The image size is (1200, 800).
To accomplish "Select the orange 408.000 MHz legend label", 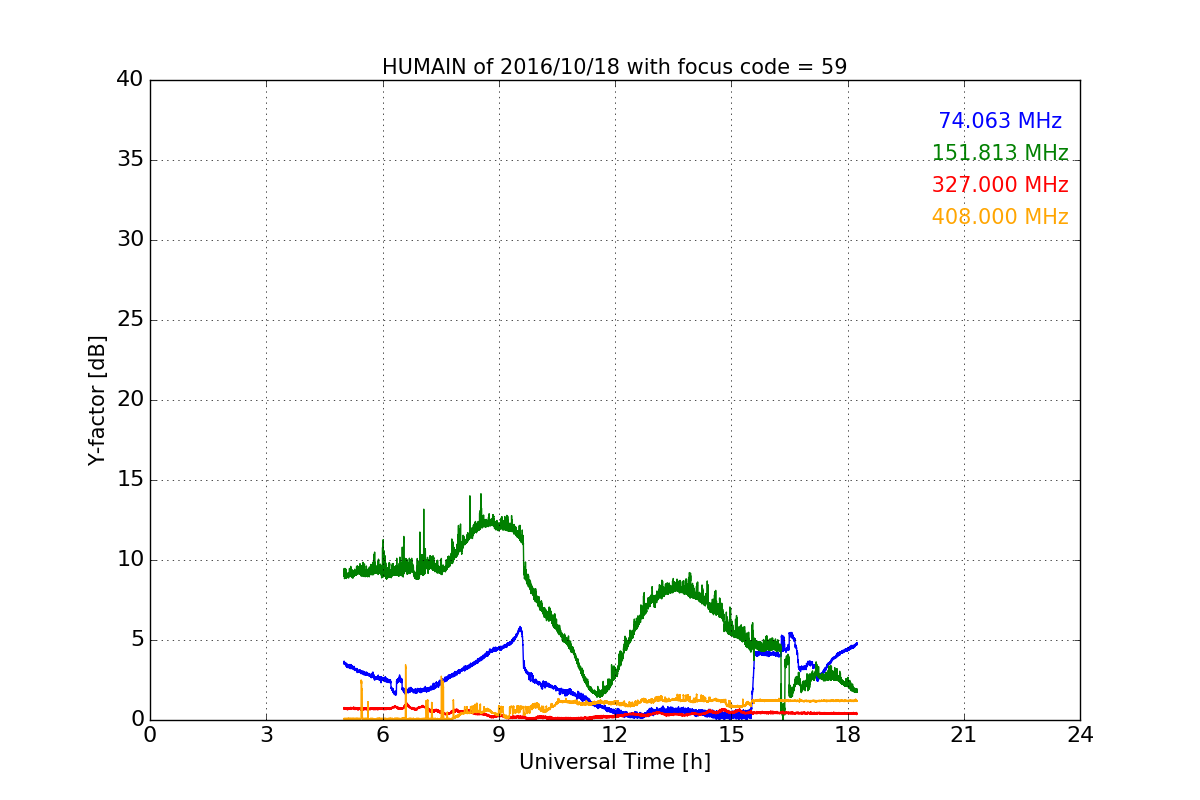I will pyautogui.click(x=1000, y=217).
